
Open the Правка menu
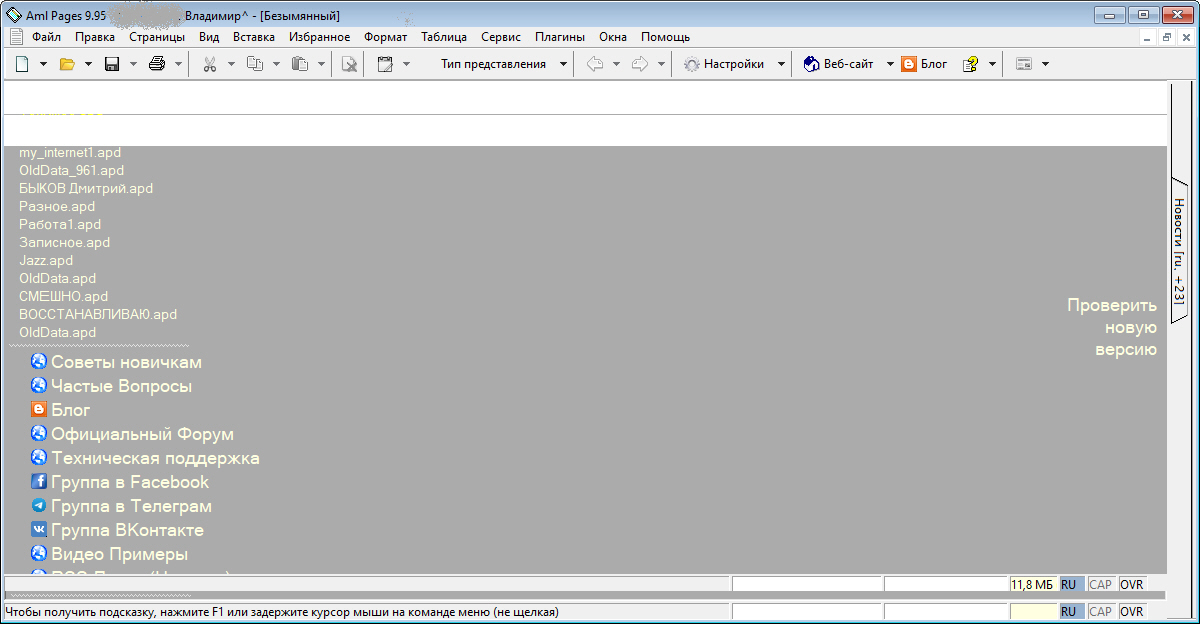coord(95,37)
